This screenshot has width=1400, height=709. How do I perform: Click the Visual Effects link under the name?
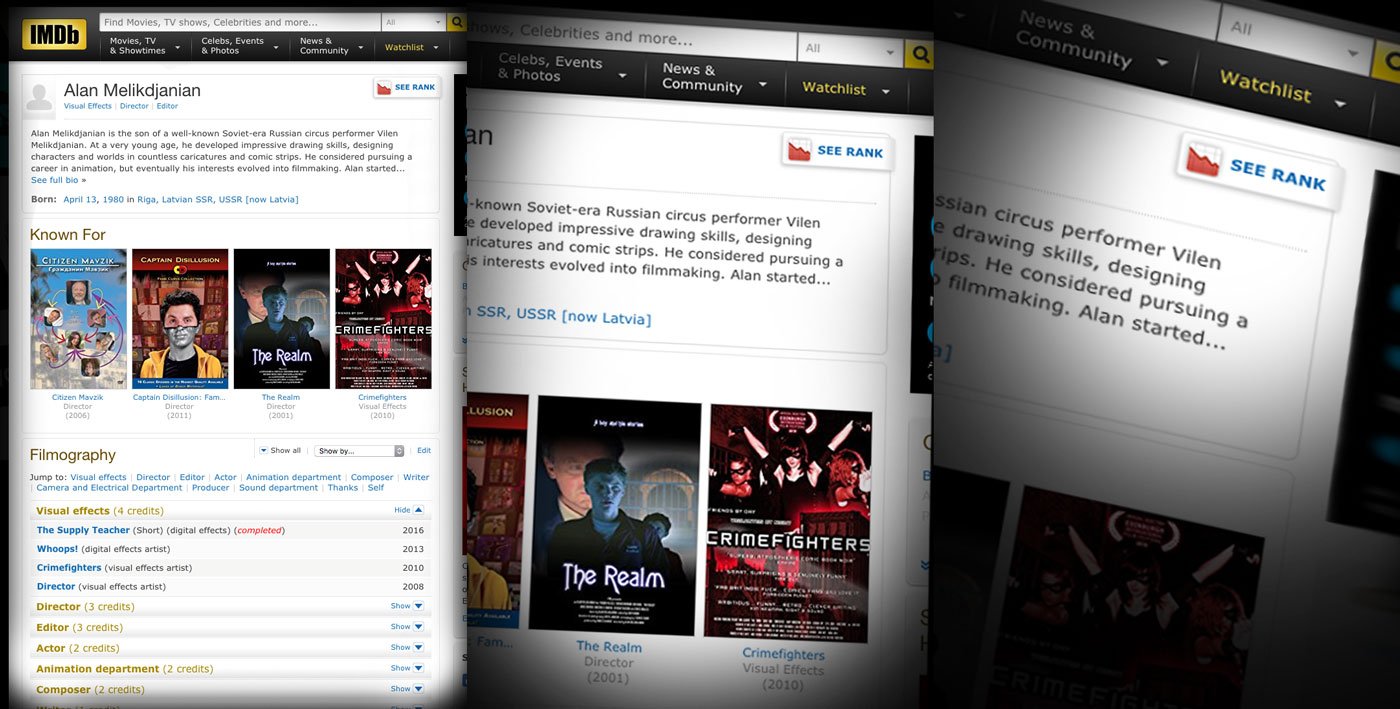pos(88,106)
